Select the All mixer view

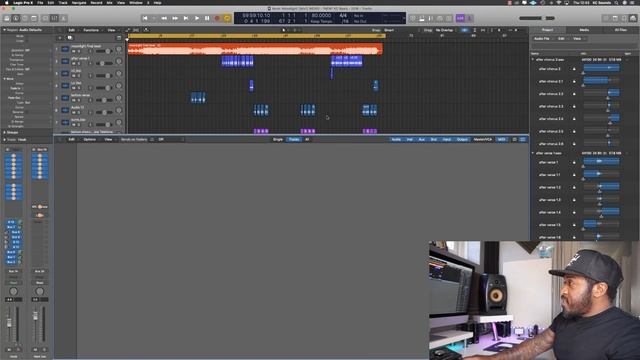[307, 140]
